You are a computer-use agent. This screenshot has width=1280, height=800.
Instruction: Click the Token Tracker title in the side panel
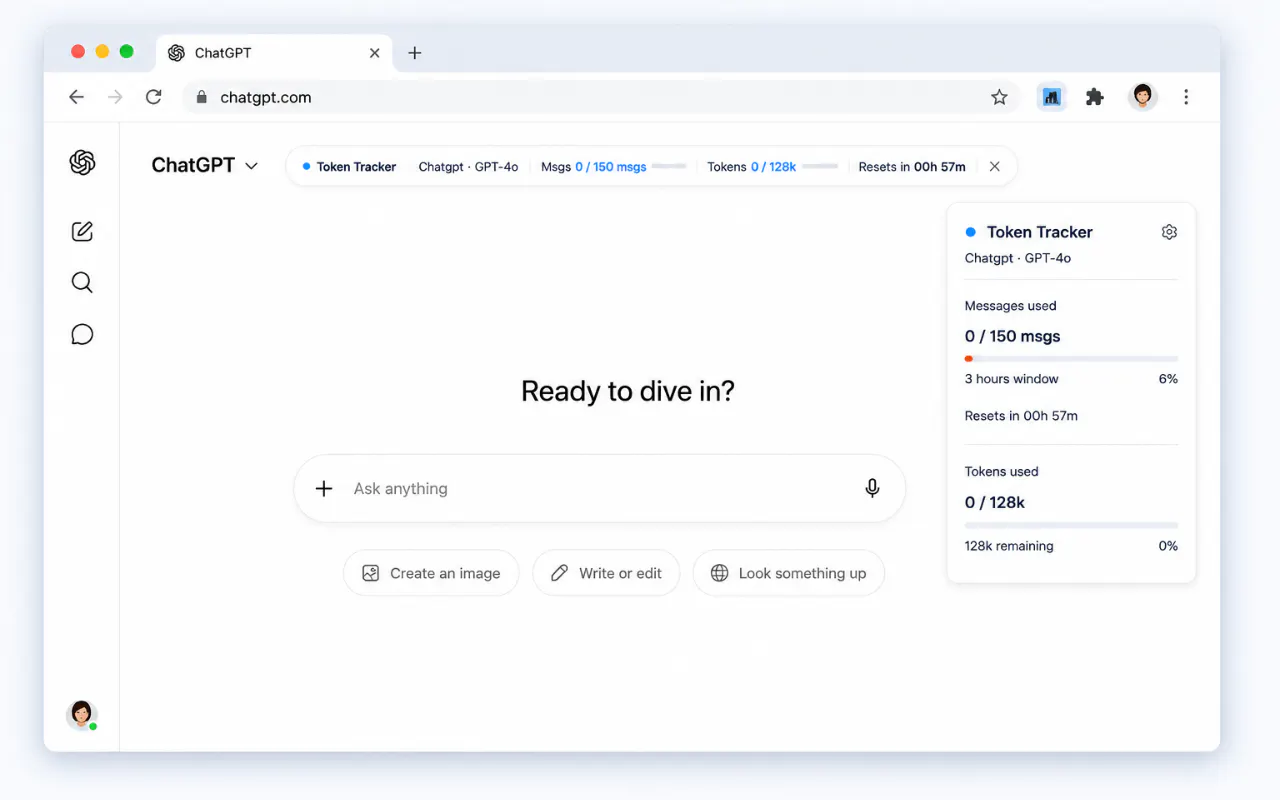[1040, 232]
